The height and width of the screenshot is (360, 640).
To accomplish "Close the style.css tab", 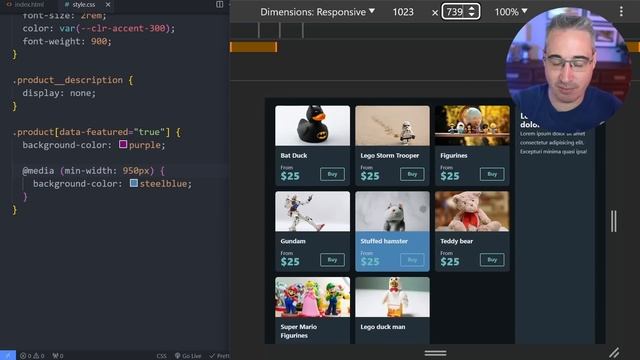I will point(108,4).
